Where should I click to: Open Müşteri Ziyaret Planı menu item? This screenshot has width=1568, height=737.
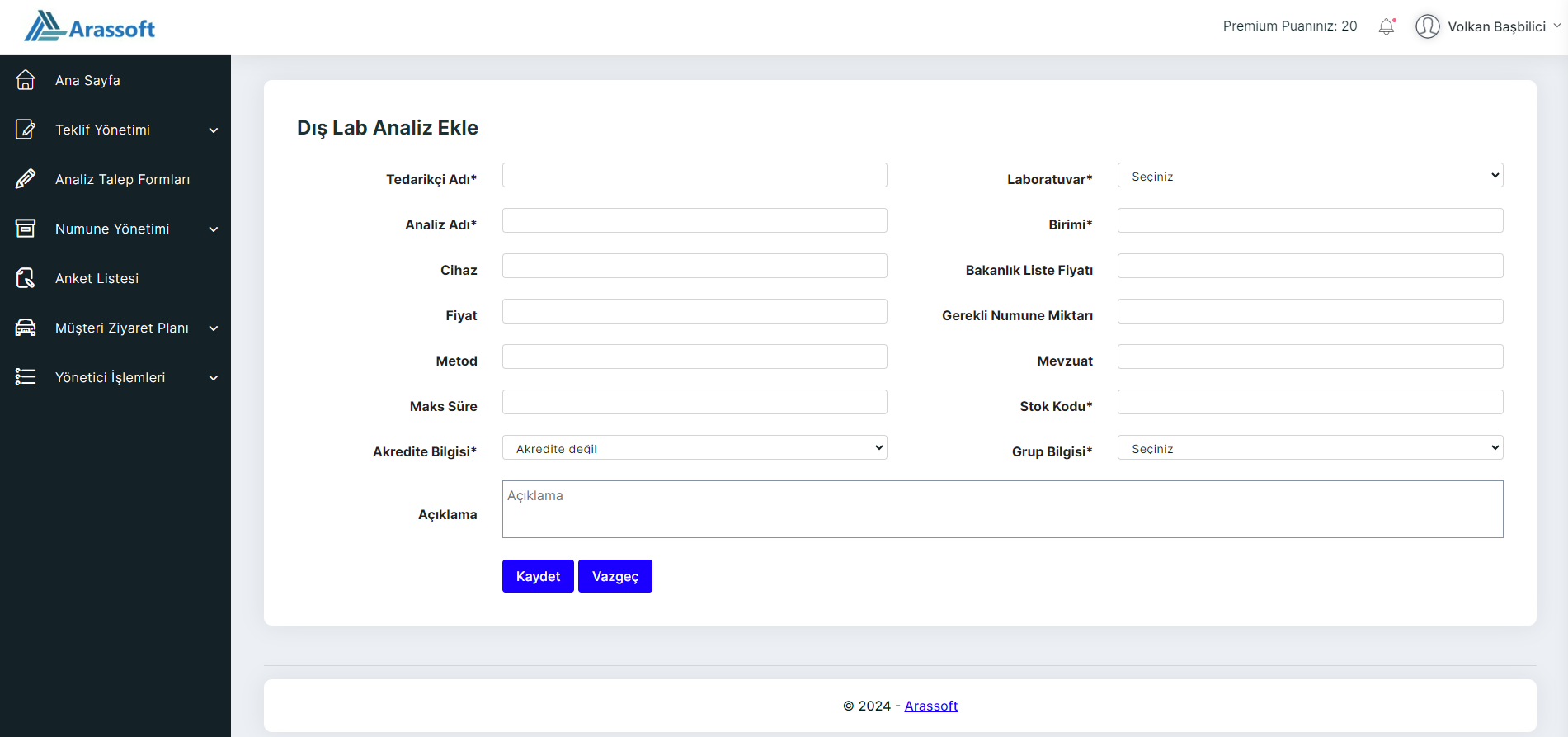122,328
